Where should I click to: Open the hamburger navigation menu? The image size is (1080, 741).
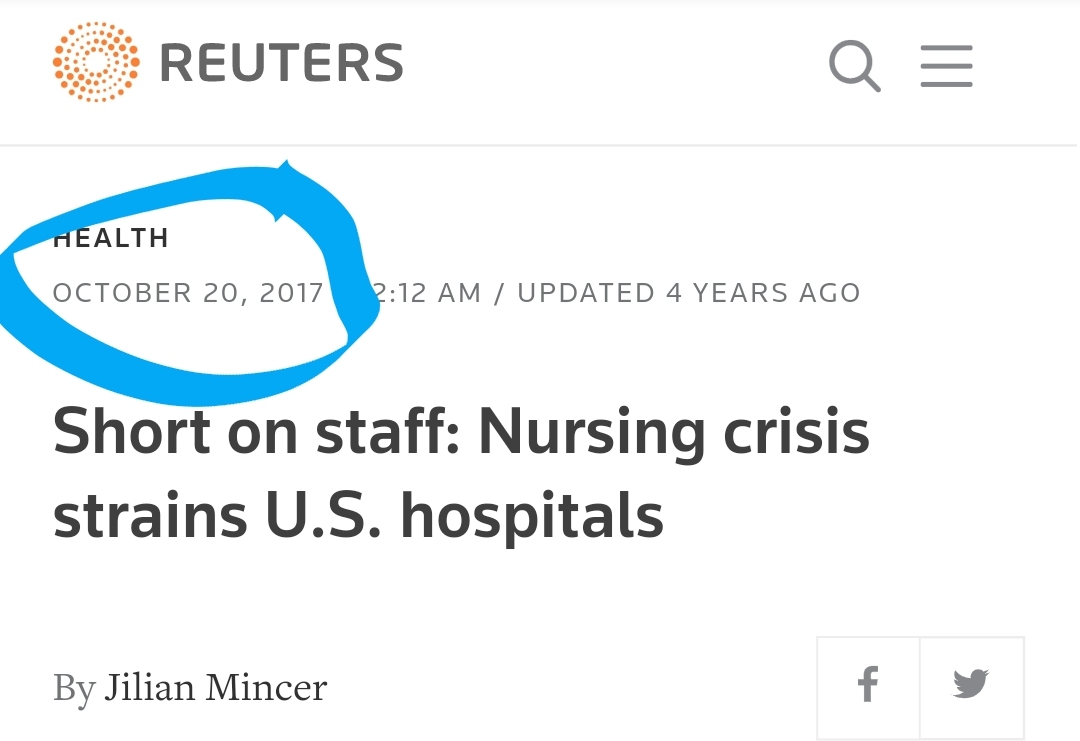[946, 66]
